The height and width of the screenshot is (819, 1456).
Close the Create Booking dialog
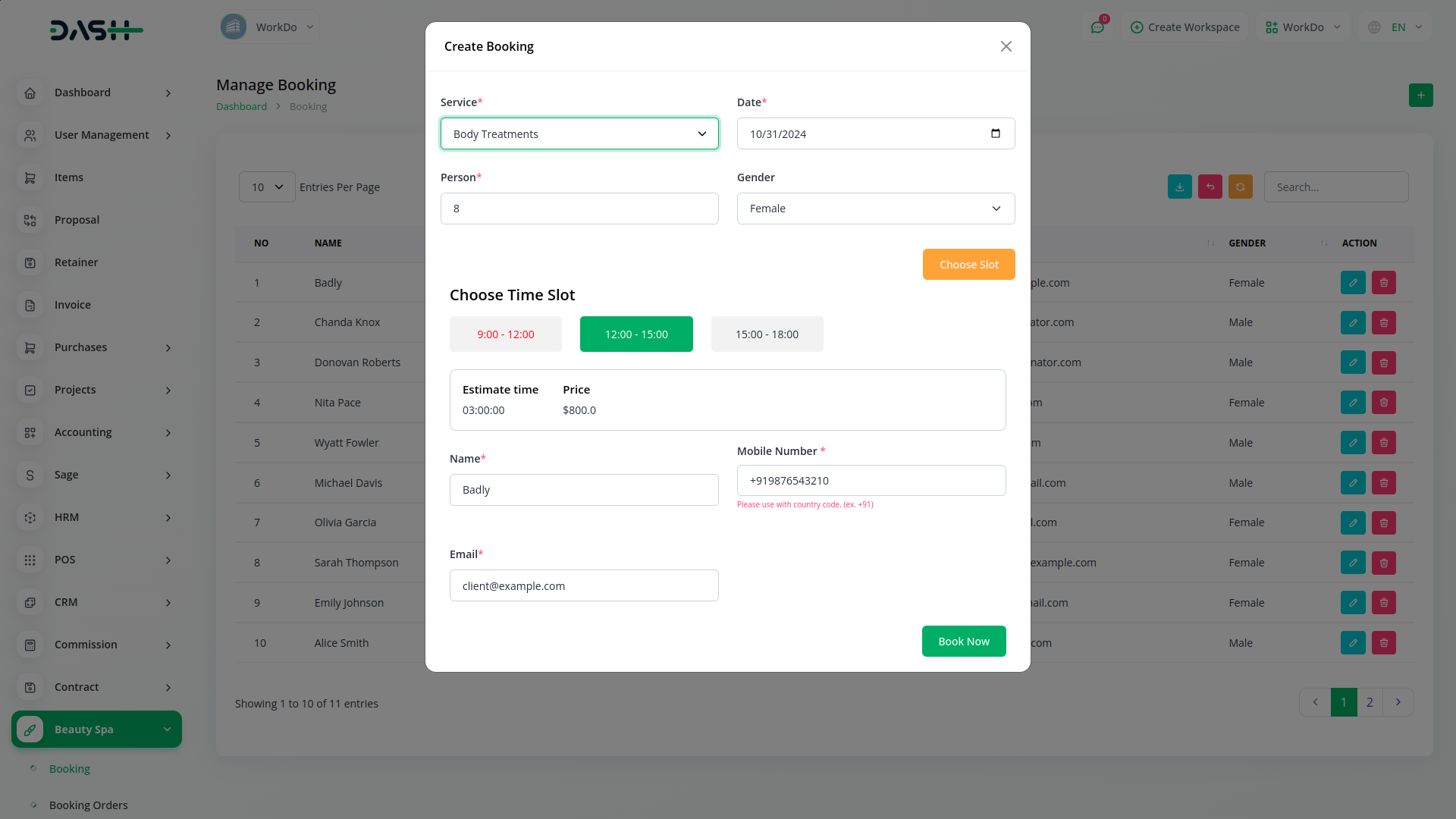1006,46
